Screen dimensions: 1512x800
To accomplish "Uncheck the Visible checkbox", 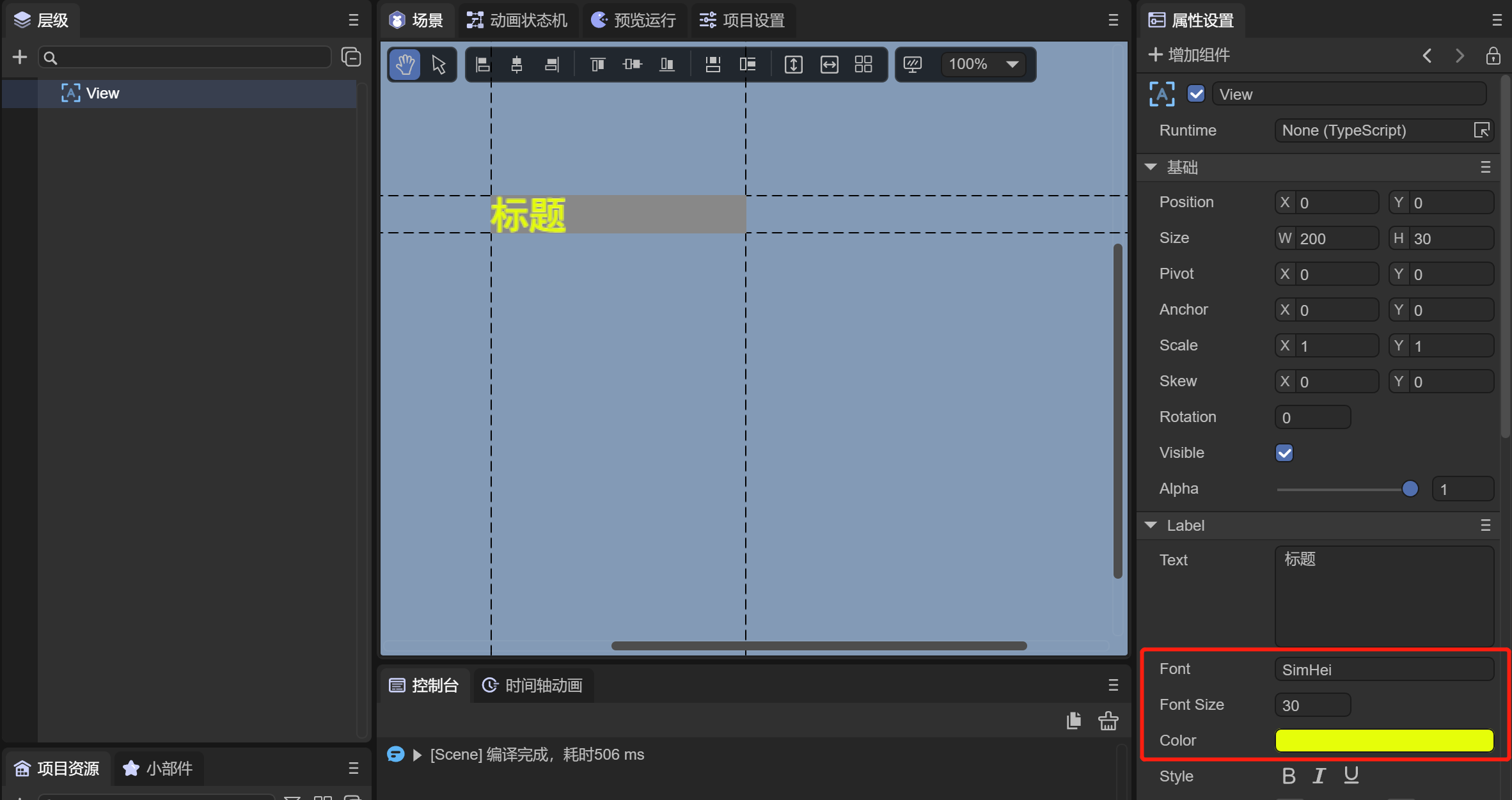I will click(x=1284, y=453).
